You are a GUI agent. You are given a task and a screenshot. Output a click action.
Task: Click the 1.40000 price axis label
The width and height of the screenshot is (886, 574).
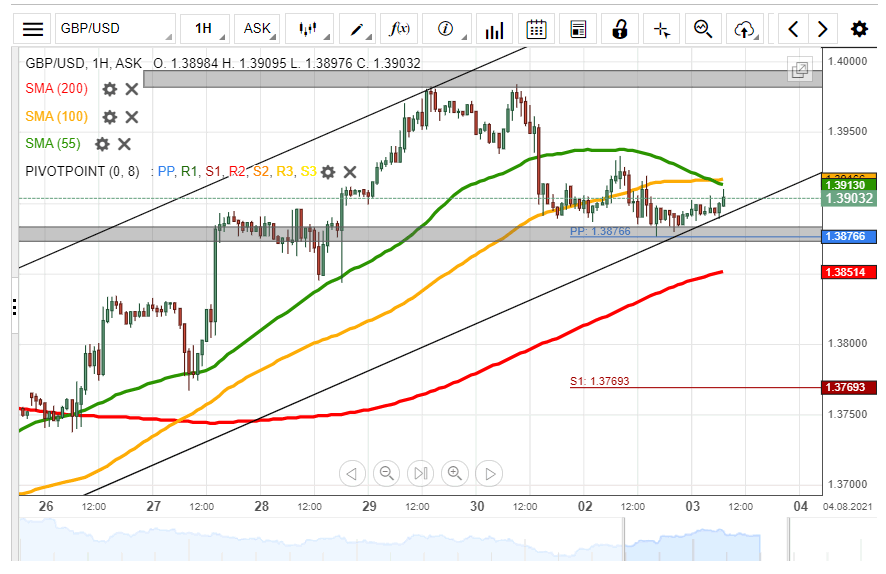(x=847, y=61)
